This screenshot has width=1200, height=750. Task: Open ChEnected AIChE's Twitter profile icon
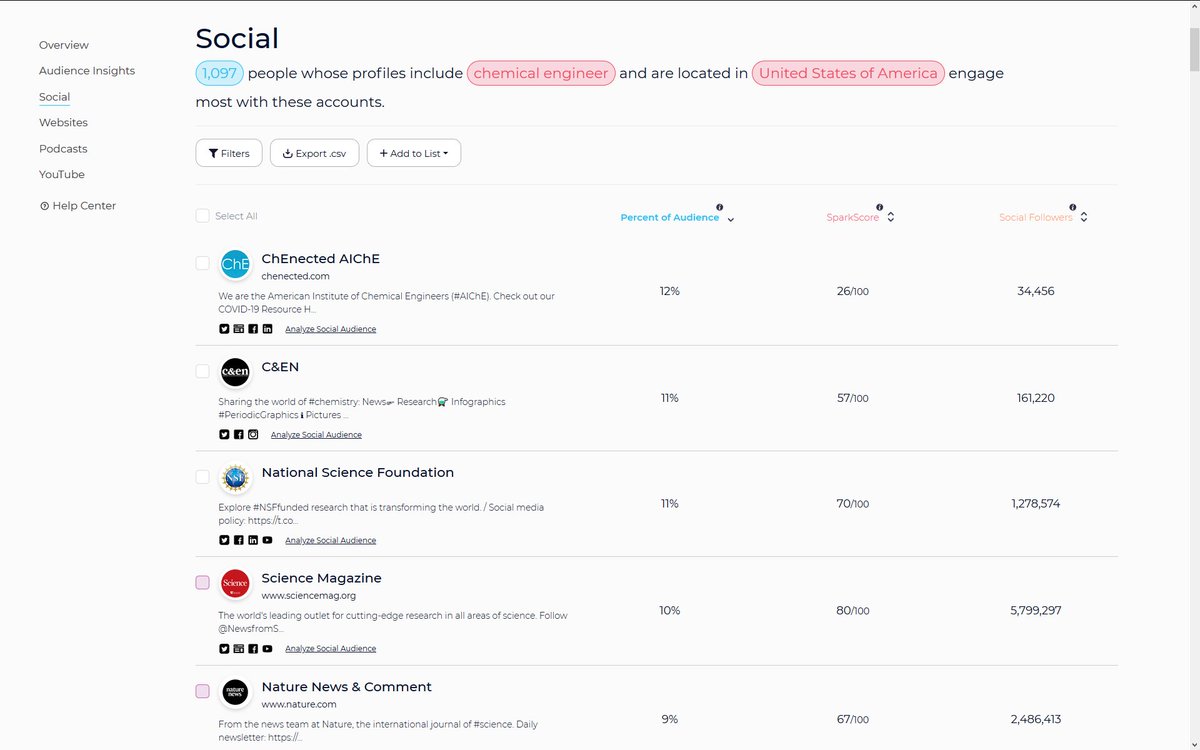click(224, 329)
